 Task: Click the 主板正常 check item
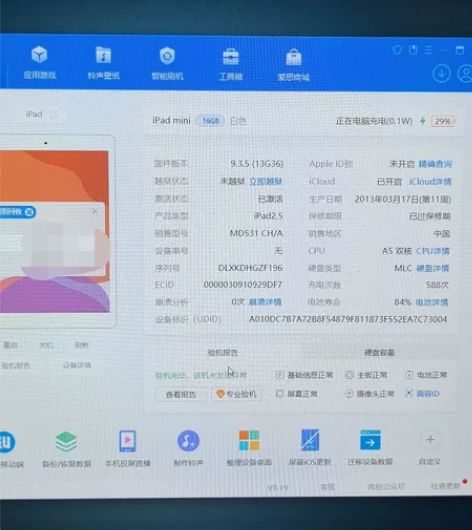(366, 375)
